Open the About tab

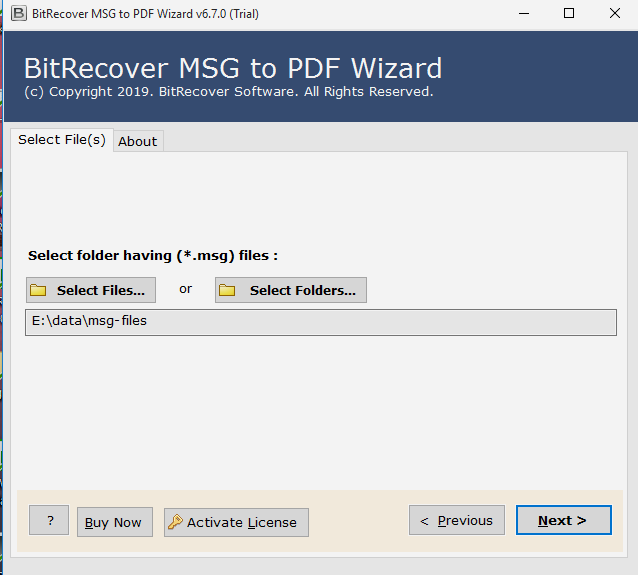pyautogui.click(x=138, y=141)
